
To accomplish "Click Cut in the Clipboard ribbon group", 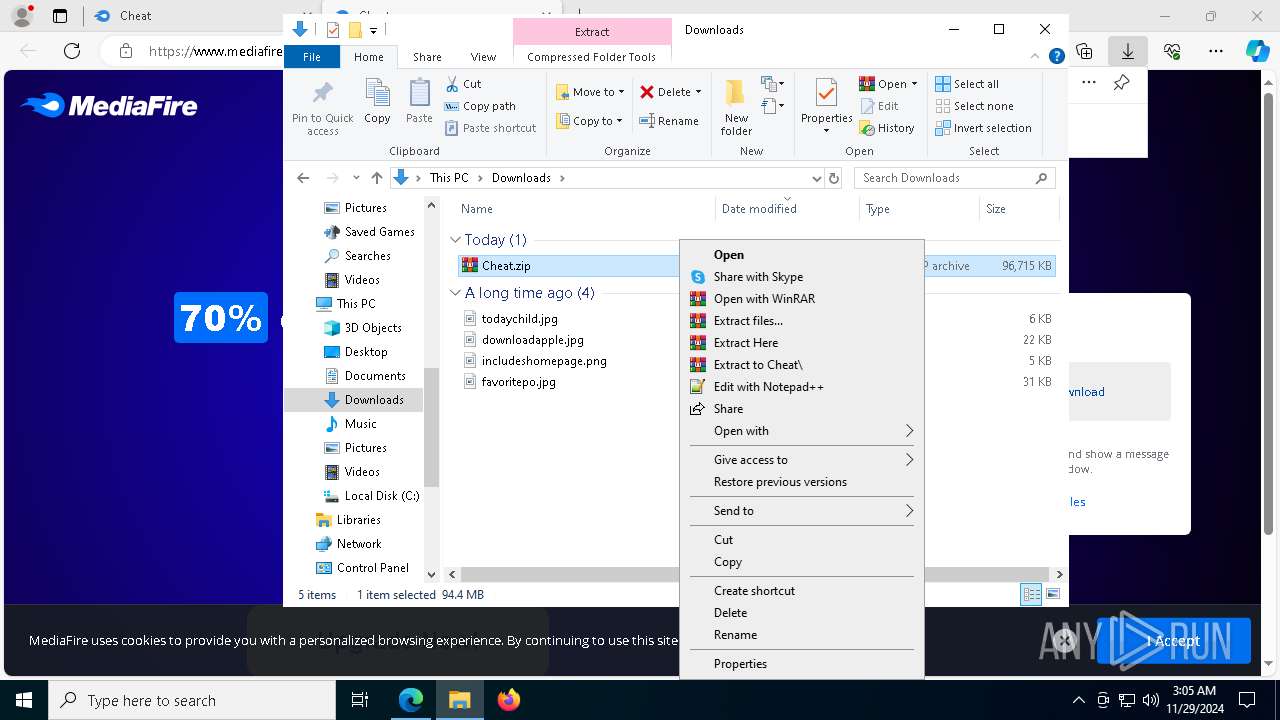I will tap(463, 84).
